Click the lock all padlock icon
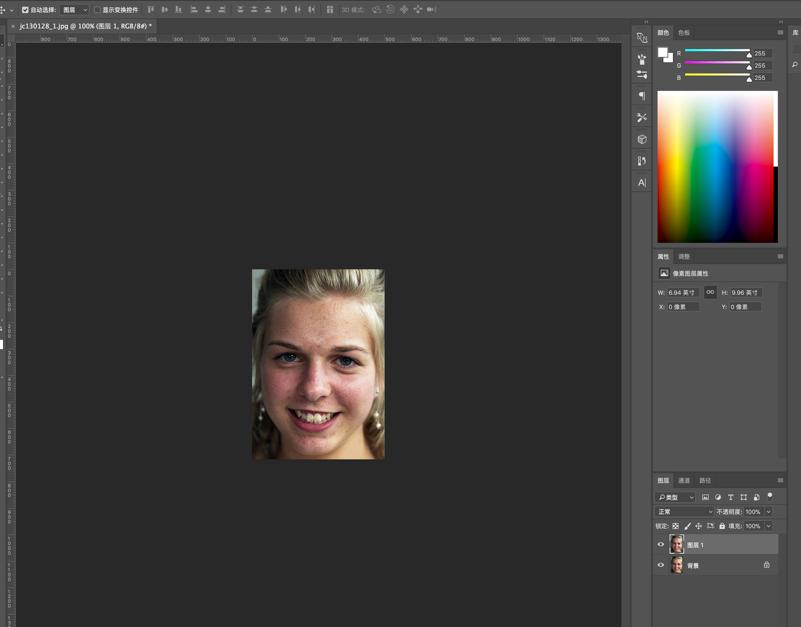 (721, 525)
